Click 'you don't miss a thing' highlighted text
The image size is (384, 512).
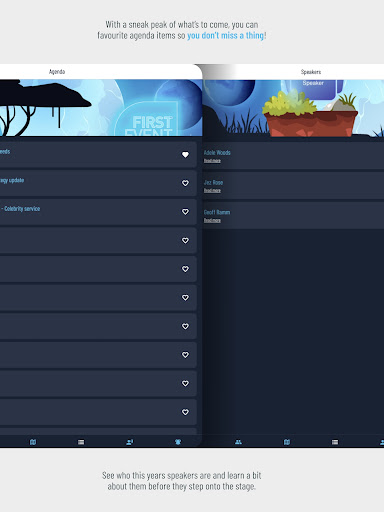click(x=226, y=36)
